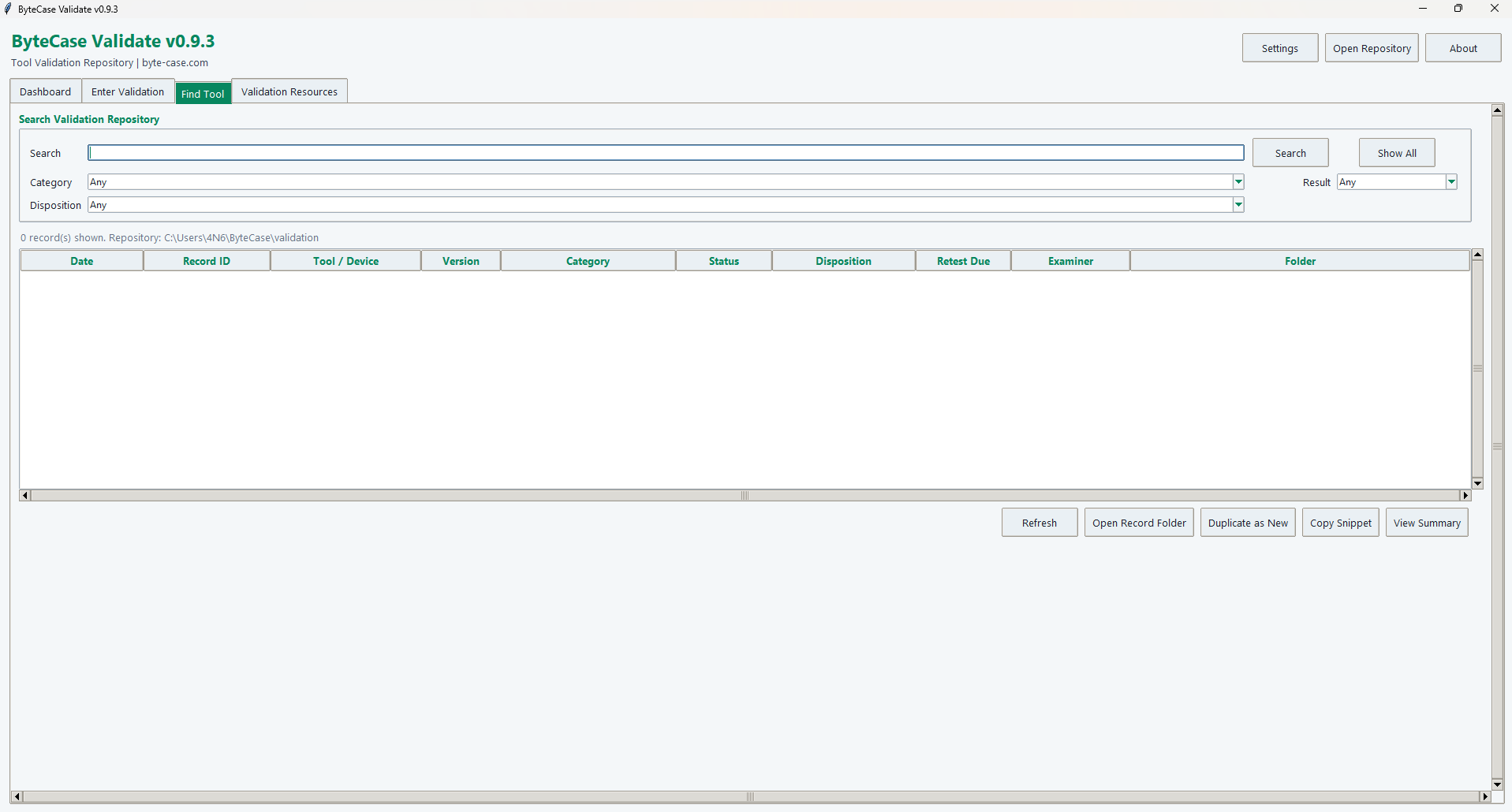1512x812 pixels.
Task: Click the table's scroll-down arrow
Action: [1477, 483]
